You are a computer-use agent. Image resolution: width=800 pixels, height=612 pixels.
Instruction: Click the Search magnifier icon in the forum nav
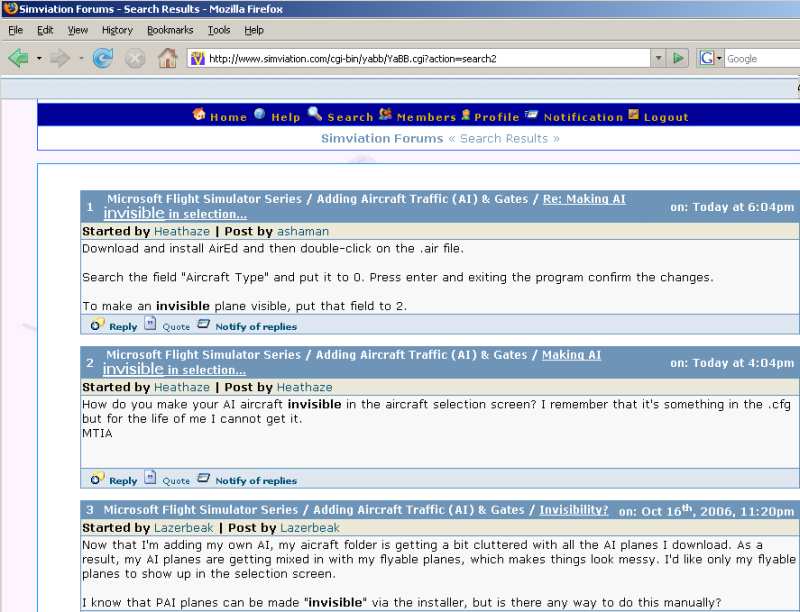315,114
